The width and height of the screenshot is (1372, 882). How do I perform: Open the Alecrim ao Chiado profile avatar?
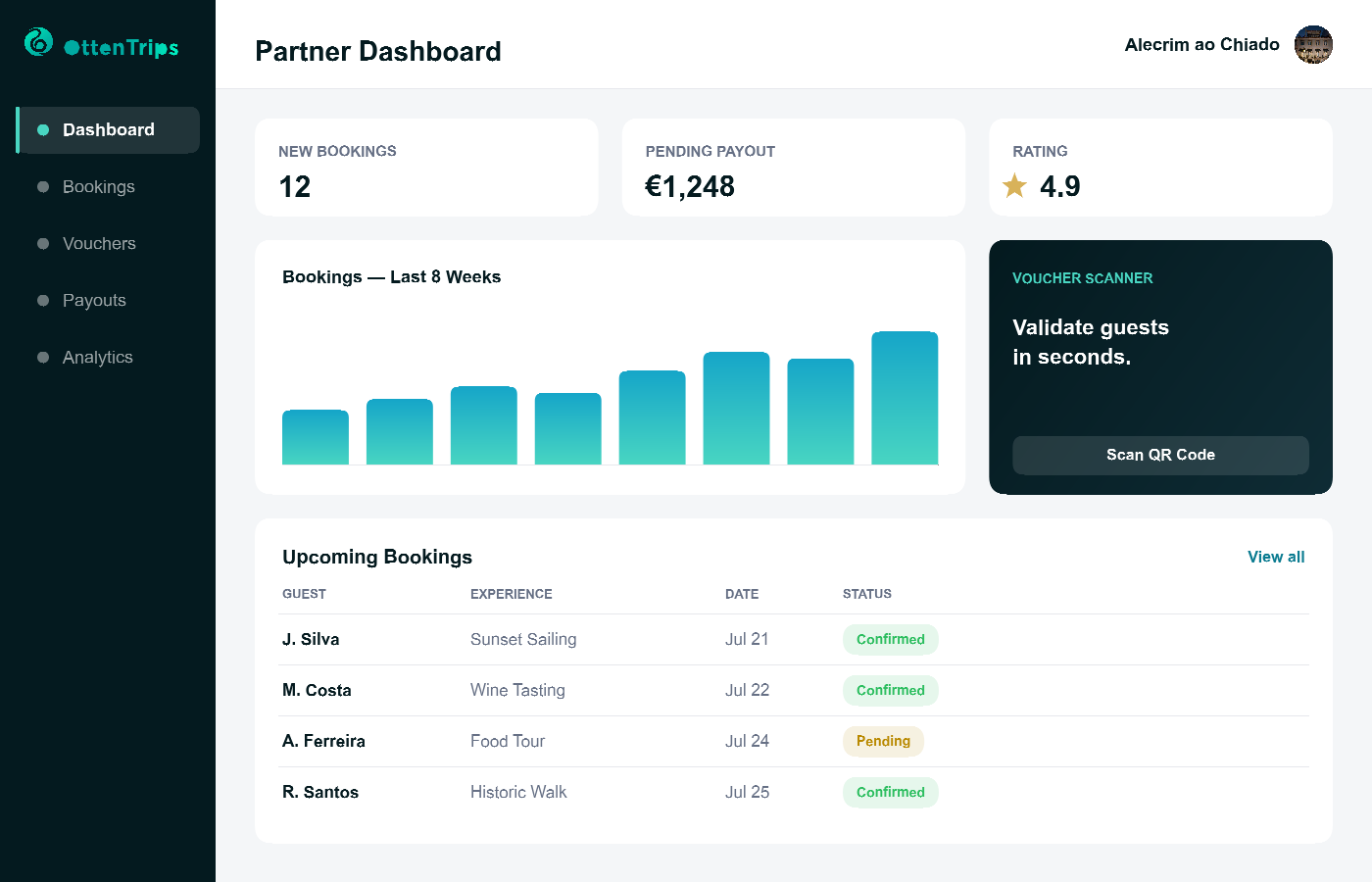(x=1313, y=45)
